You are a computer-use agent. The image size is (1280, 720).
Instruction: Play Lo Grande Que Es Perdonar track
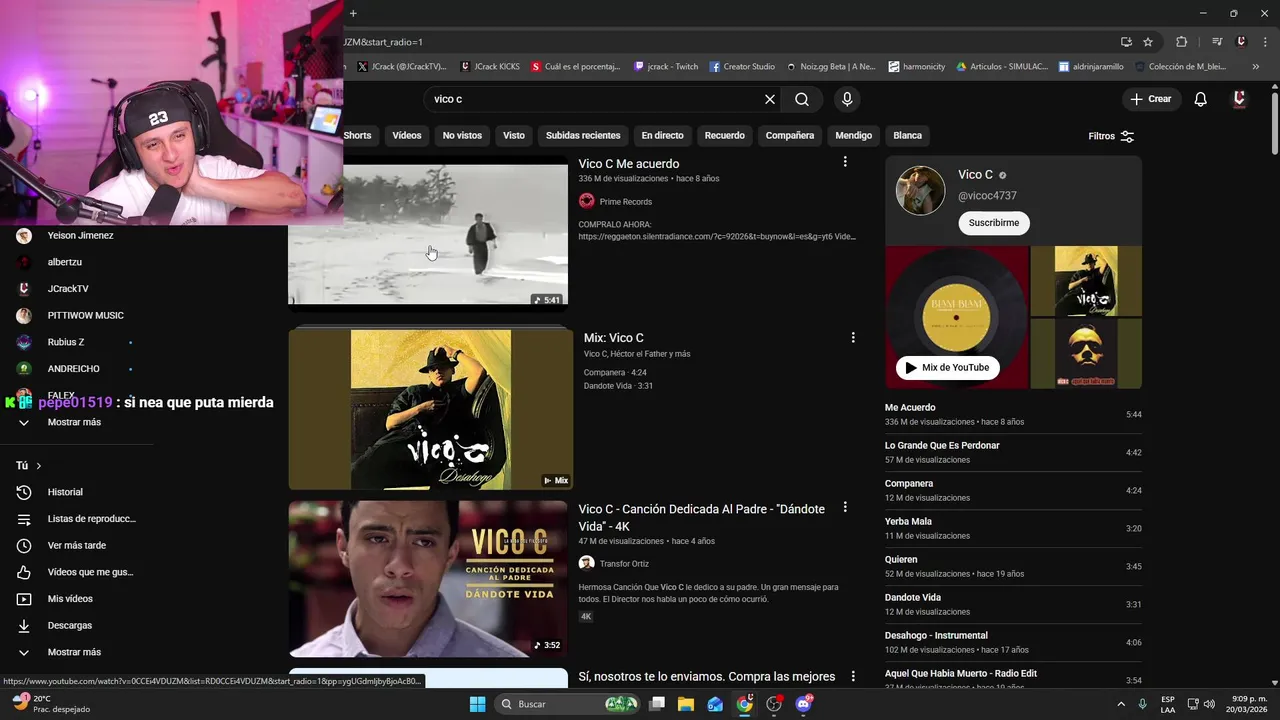1013,452
